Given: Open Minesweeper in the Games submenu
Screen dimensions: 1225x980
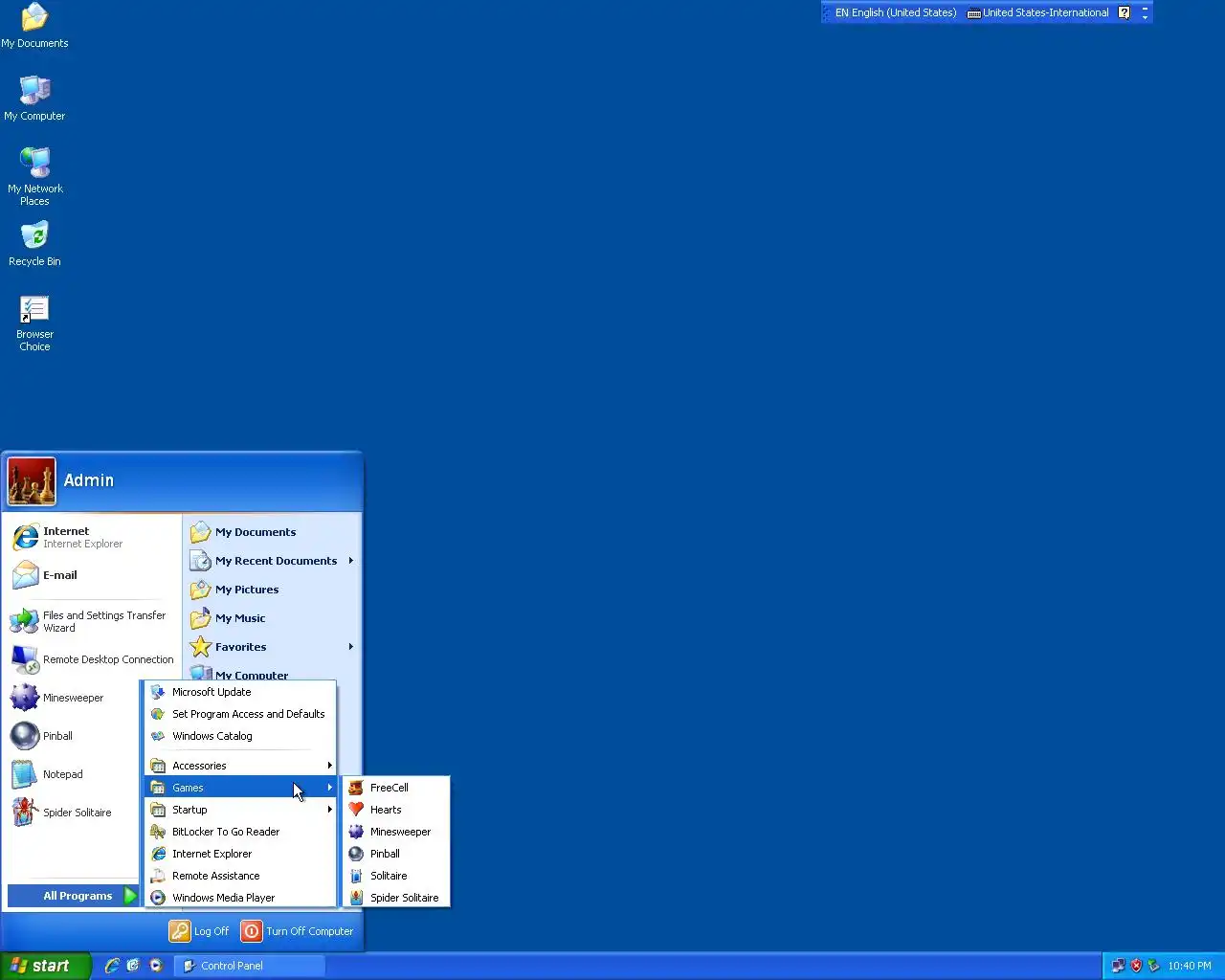Looking at the screenshot, I should tap(396, 832).
